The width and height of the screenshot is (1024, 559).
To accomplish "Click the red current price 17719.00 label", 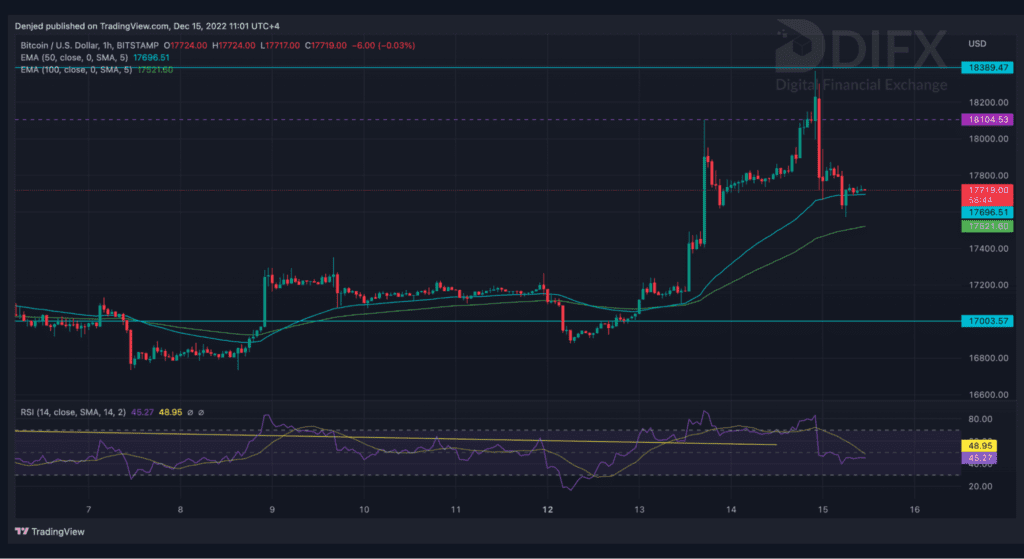I will [987, 190].
